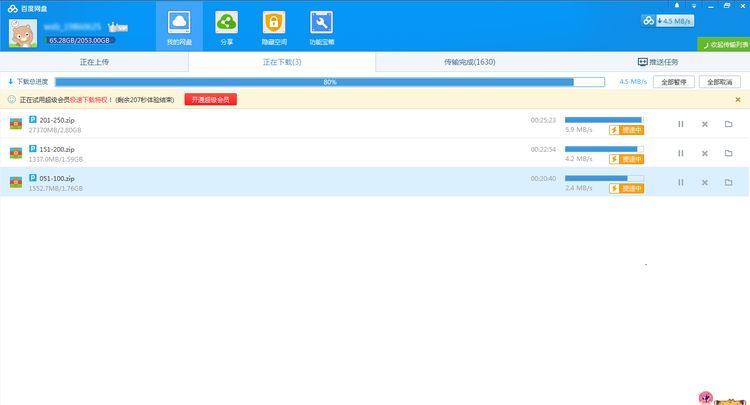Click the progress bar of 051-100.zip

coord(604,178)
